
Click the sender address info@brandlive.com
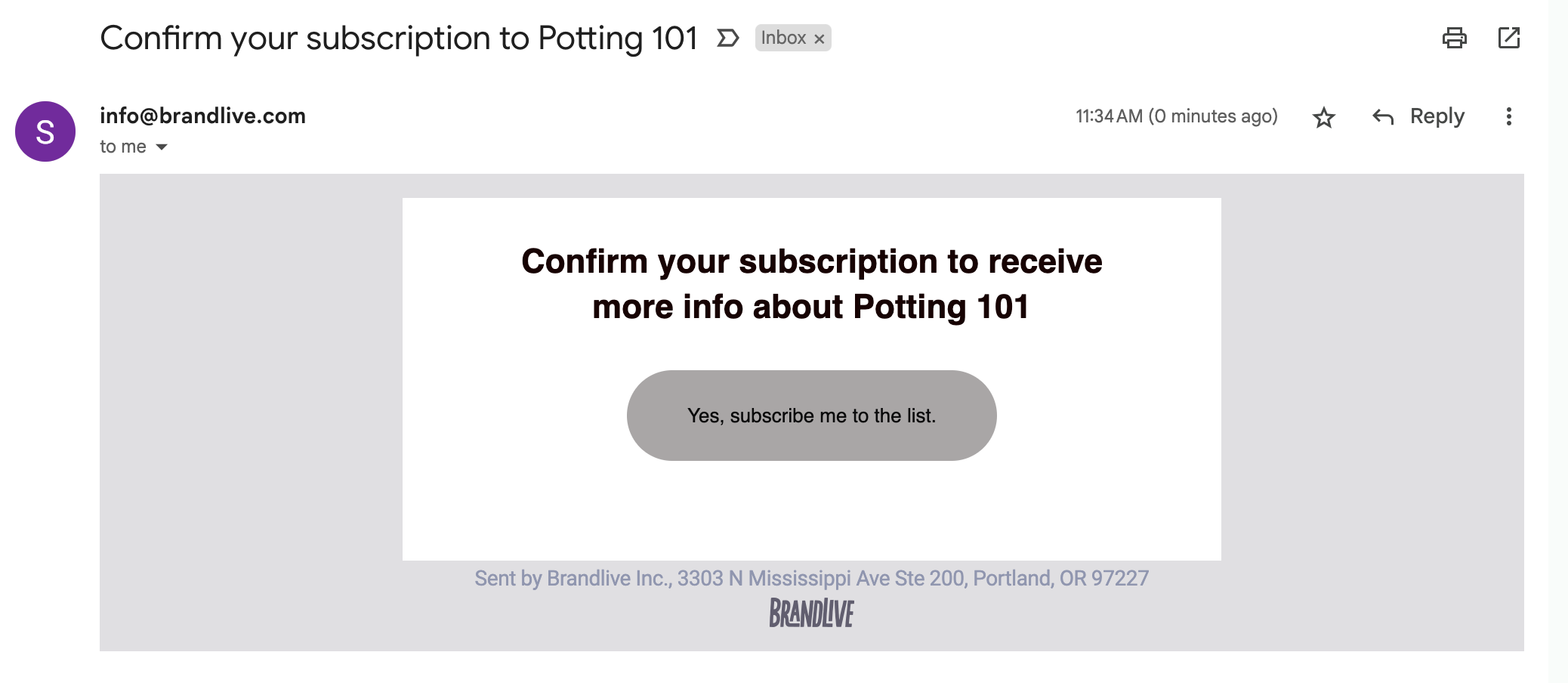[202, 116]
